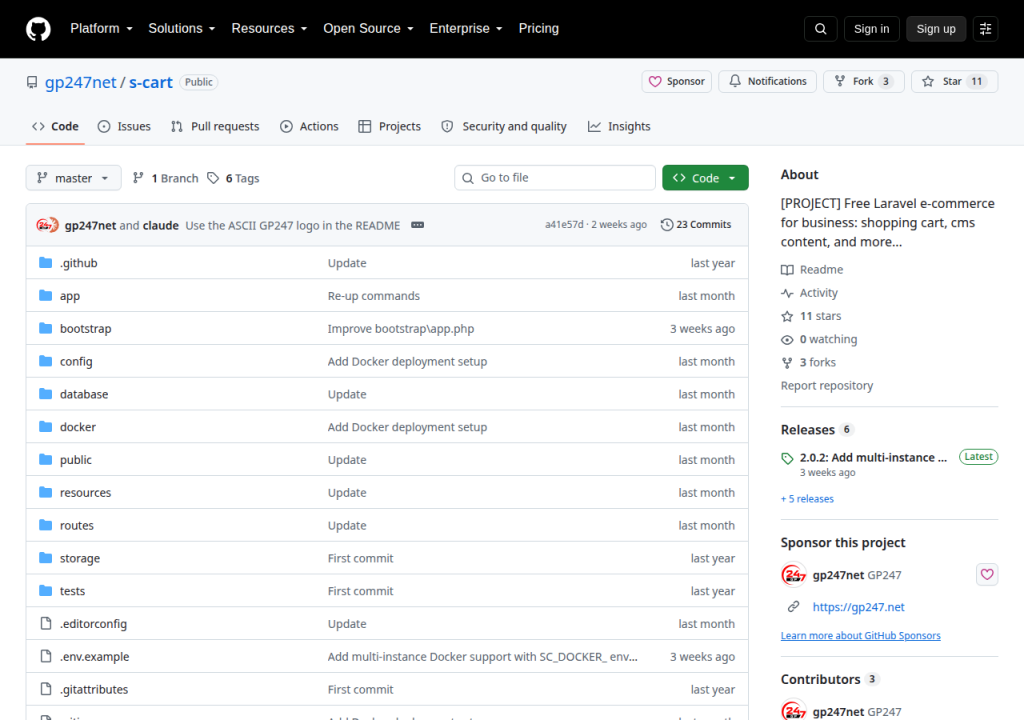Switch to the Actions tab
Image resolution: width=1024 pixels, height=720 pixels.
(309, 127)
